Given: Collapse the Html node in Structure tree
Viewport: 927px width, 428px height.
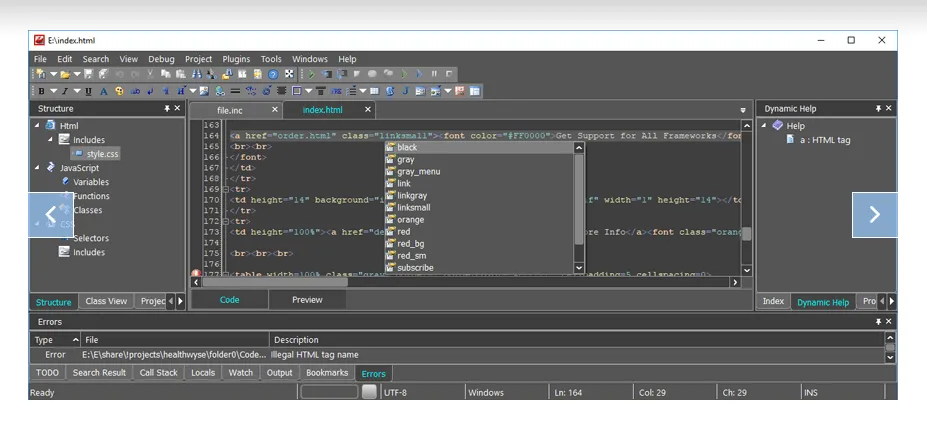Looking at the screenshot, I should tap(38, 126).
